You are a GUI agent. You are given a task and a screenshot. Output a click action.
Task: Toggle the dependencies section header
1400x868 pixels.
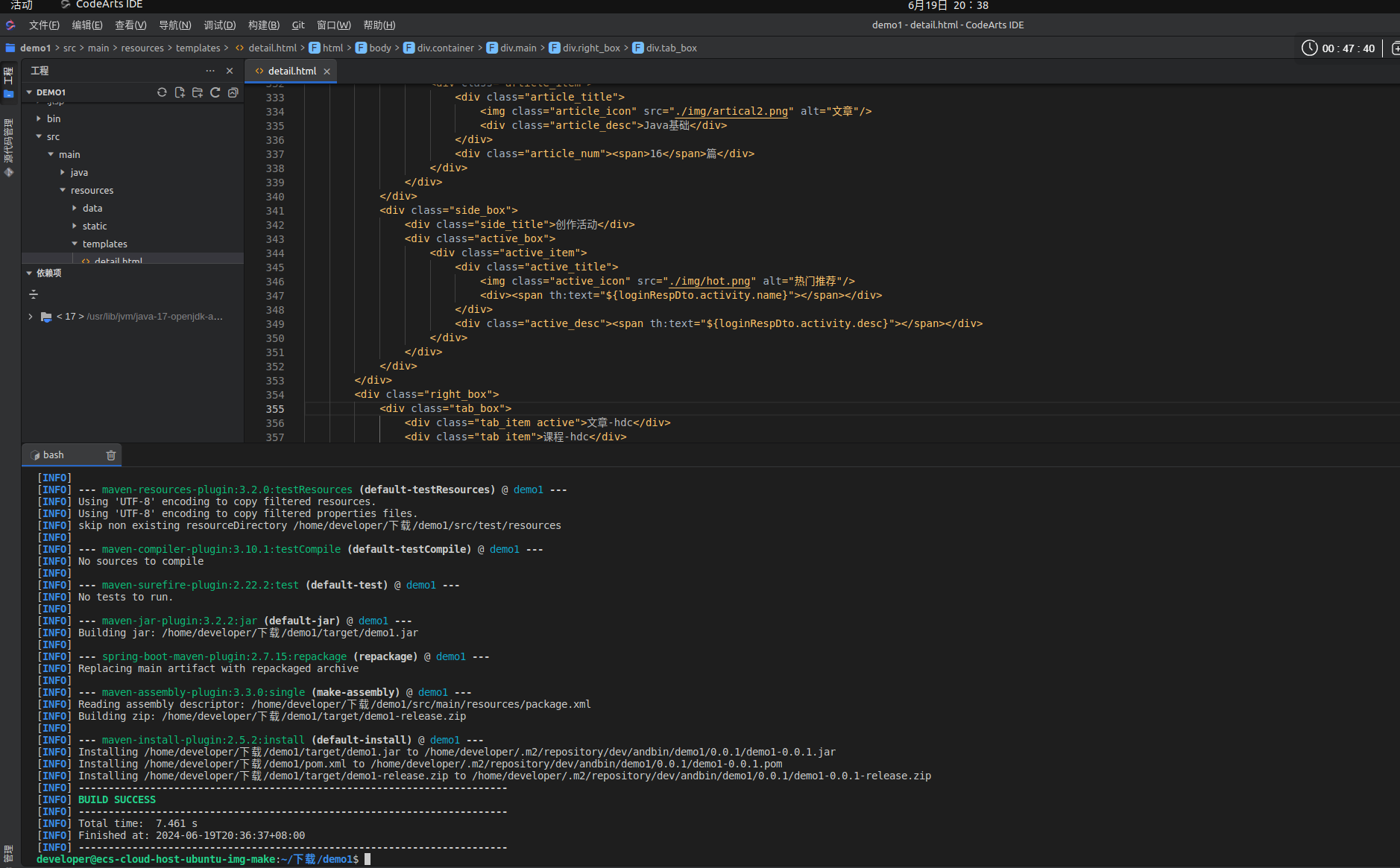49,273
